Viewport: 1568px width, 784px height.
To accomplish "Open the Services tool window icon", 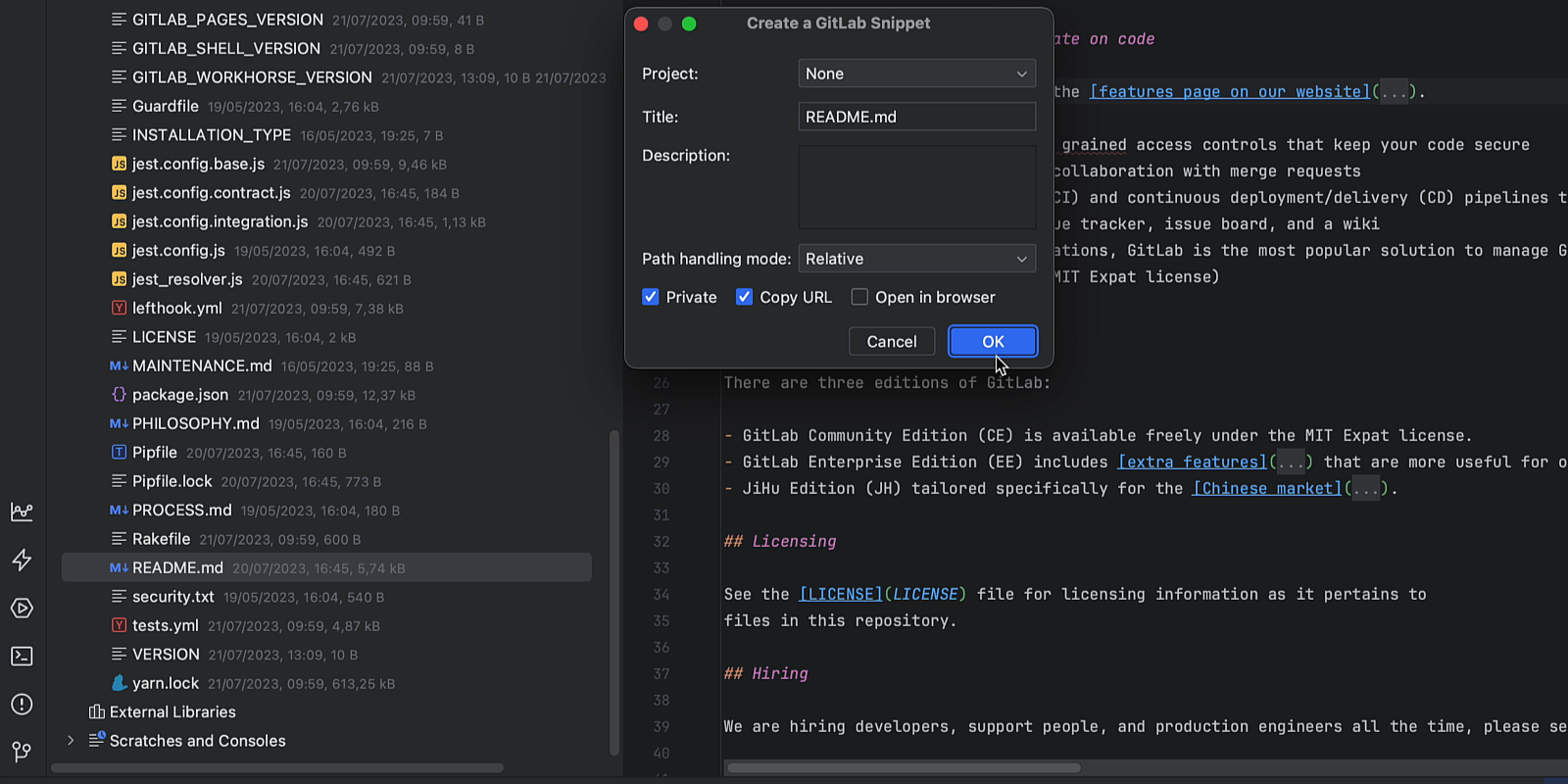I will [22, 609].
